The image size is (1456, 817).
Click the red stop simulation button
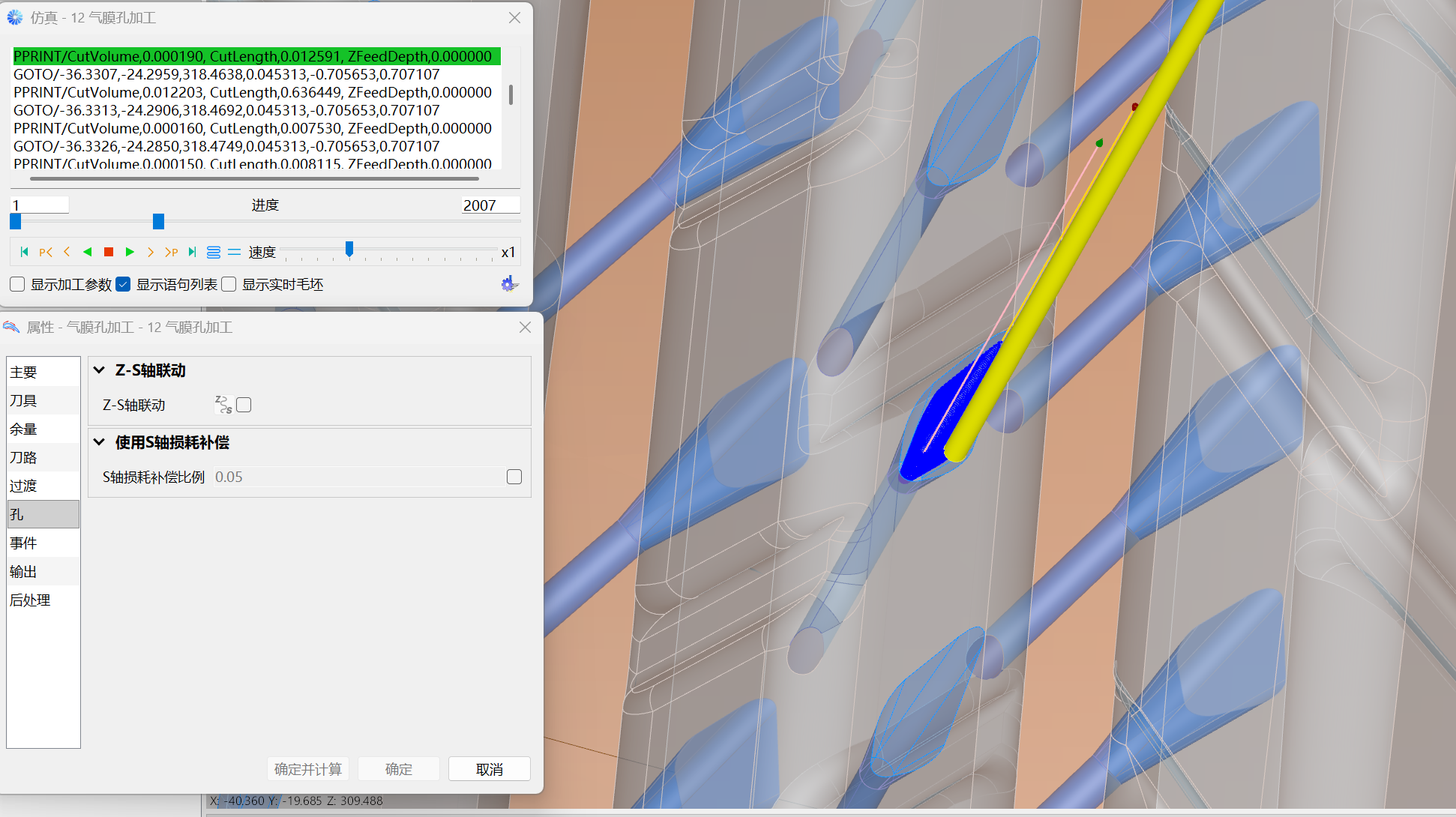[x=109, y=252]
